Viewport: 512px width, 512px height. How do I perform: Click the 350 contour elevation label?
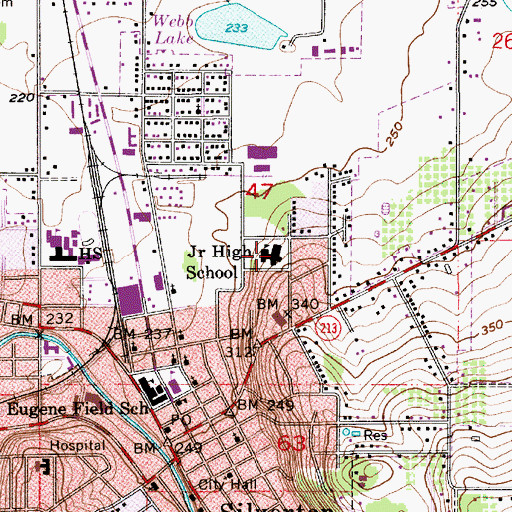coord(493,327)
